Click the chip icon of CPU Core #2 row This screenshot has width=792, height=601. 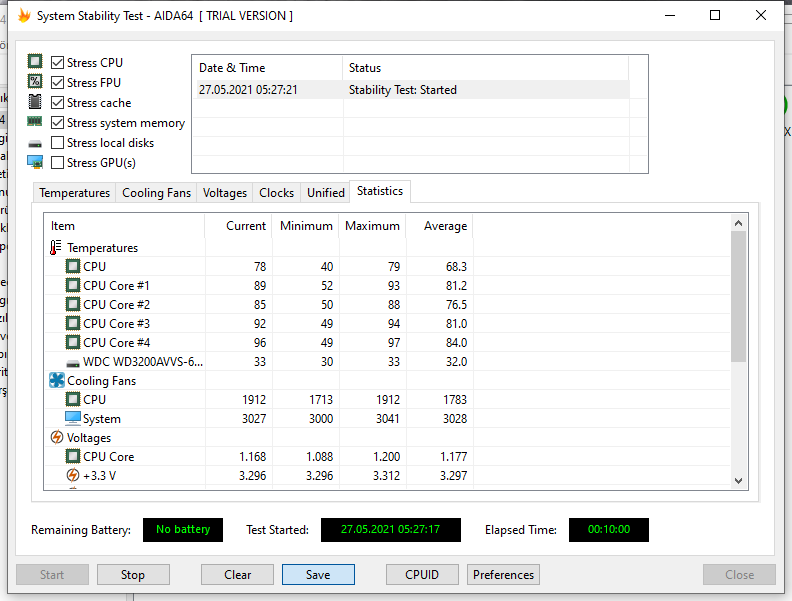coord(73,305)
